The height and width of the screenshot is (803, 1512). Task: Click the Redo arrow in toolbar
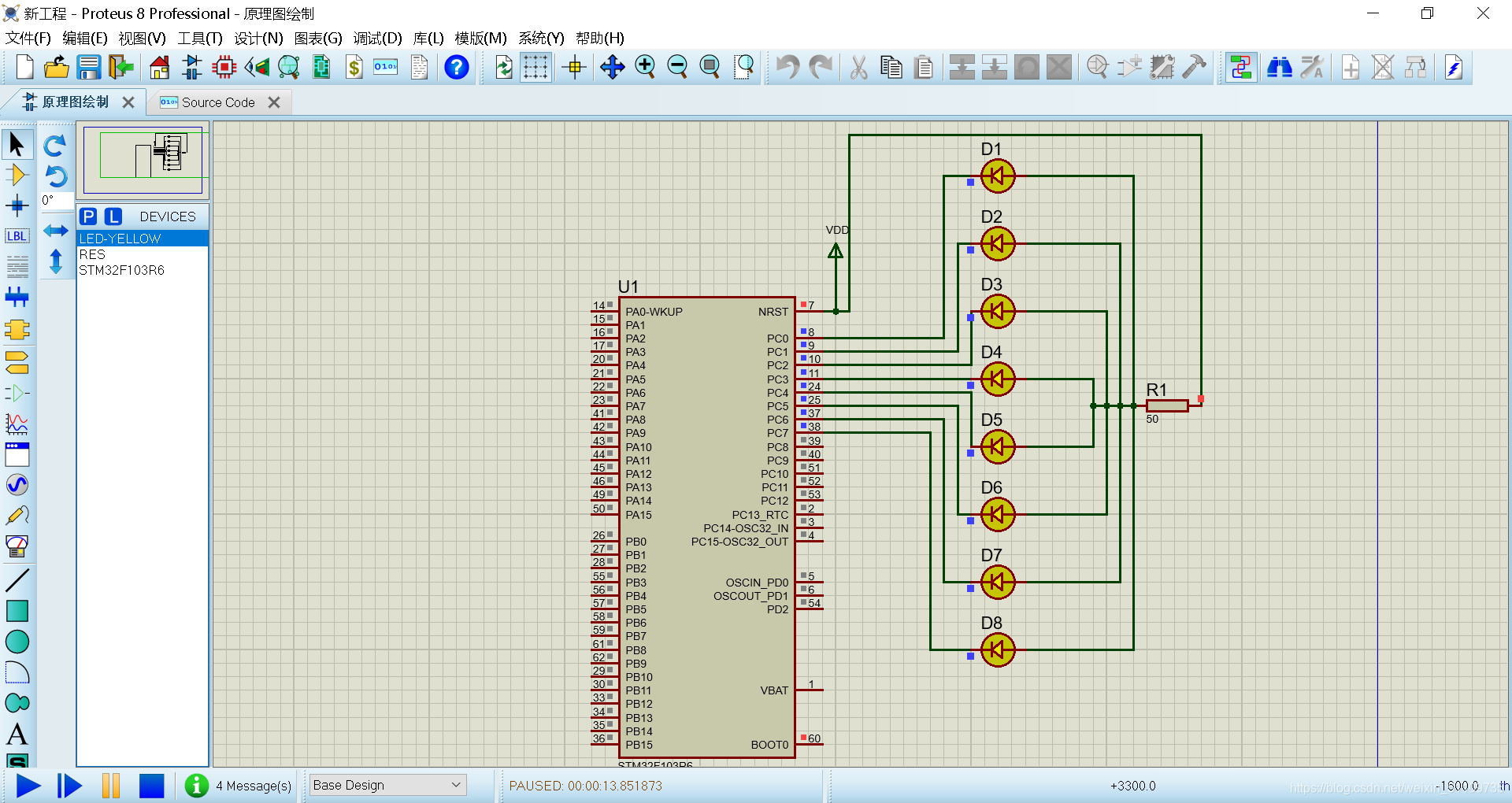[x=820, y=68]
